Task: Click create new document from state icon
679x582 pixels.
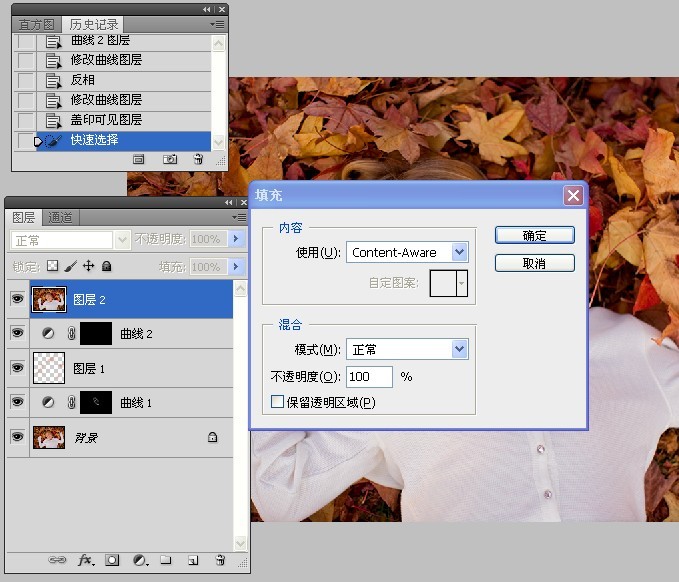Action: click(139, 159)
